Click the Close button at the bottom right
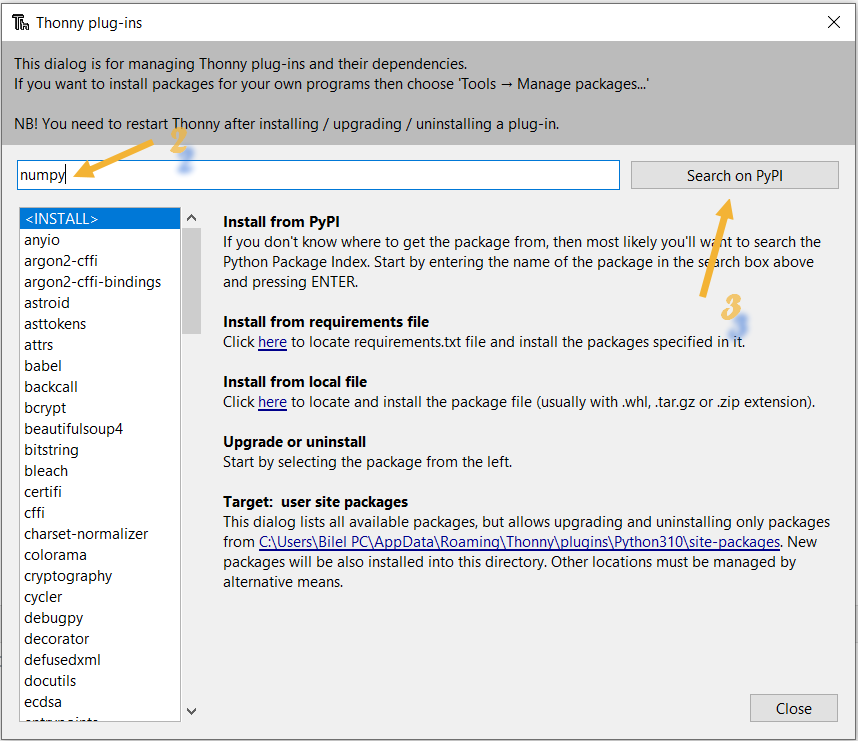The image size is (858, 741). (x=793, y=708)
